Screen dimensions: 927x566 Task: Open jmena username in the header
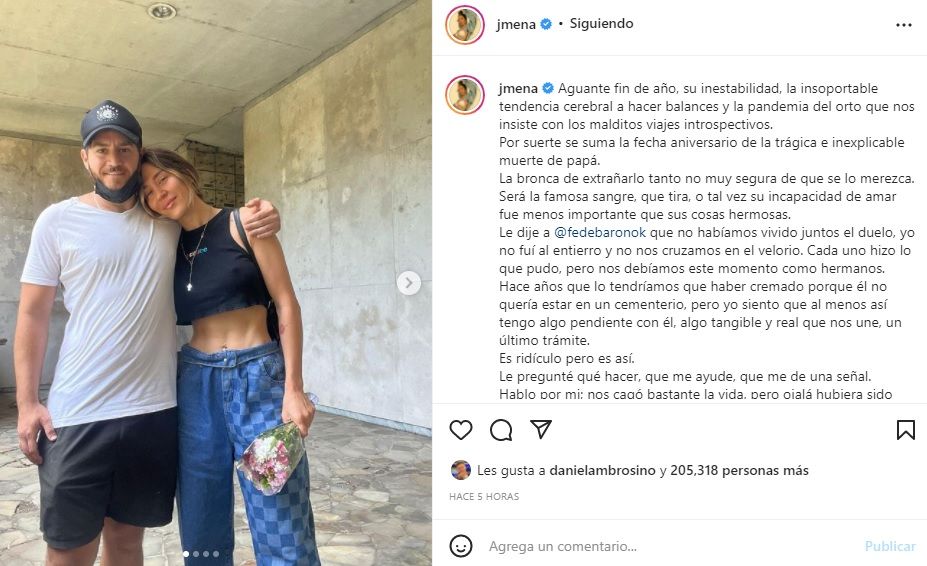pyautogui.click(x=516, y=24)
